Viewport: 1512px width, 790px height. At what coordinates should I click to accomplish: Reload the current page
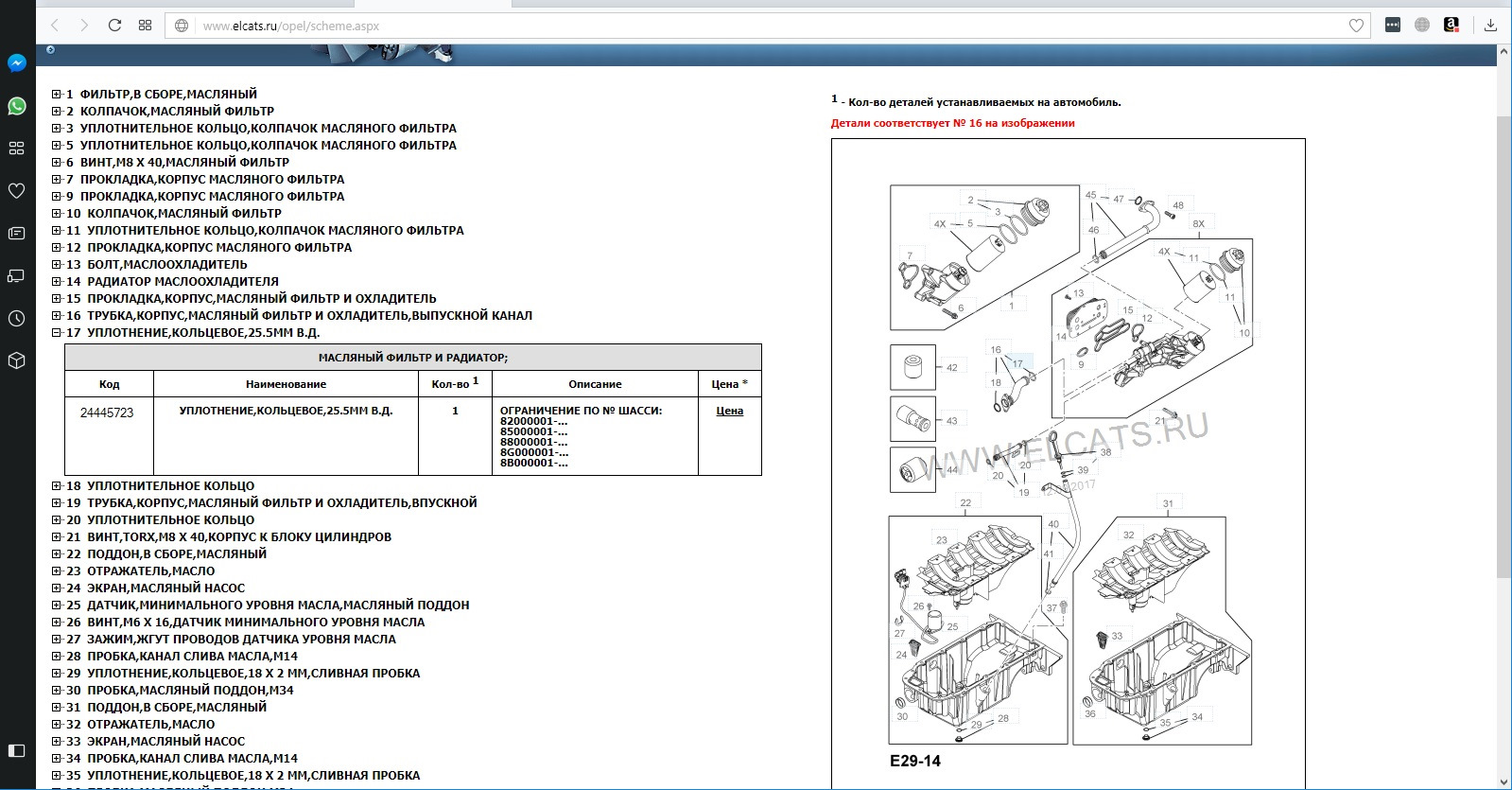point(114,26)
